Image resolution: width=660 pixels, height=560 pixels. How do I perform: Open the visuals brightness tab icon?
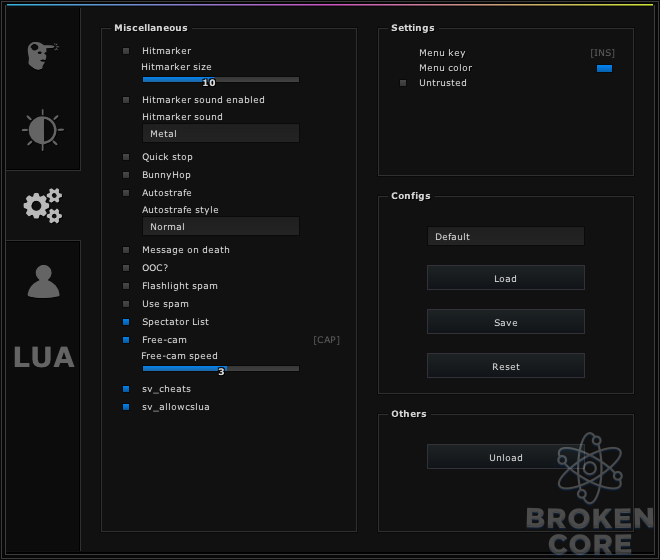coord(43,130)
